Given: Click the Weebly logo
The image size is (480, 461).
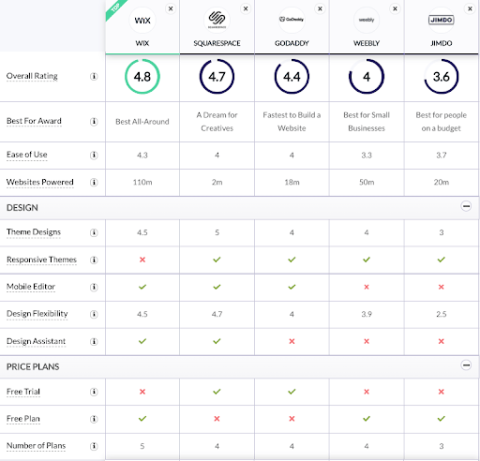Looking at the screenshot, I should (366, 20).
